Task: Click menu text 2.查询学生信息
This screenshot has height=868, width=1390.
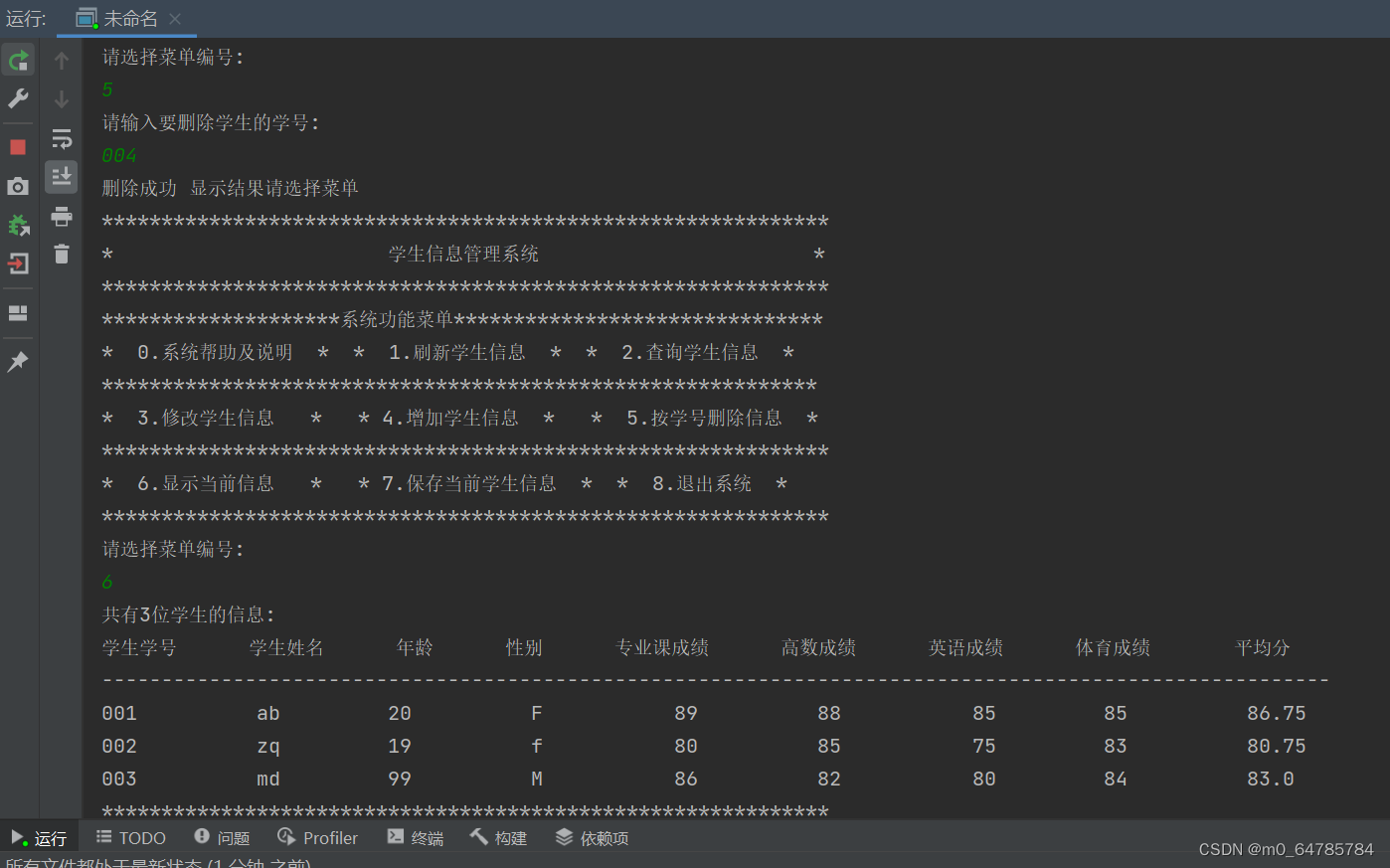Action: pyautogui.click(x=690, y=352)
